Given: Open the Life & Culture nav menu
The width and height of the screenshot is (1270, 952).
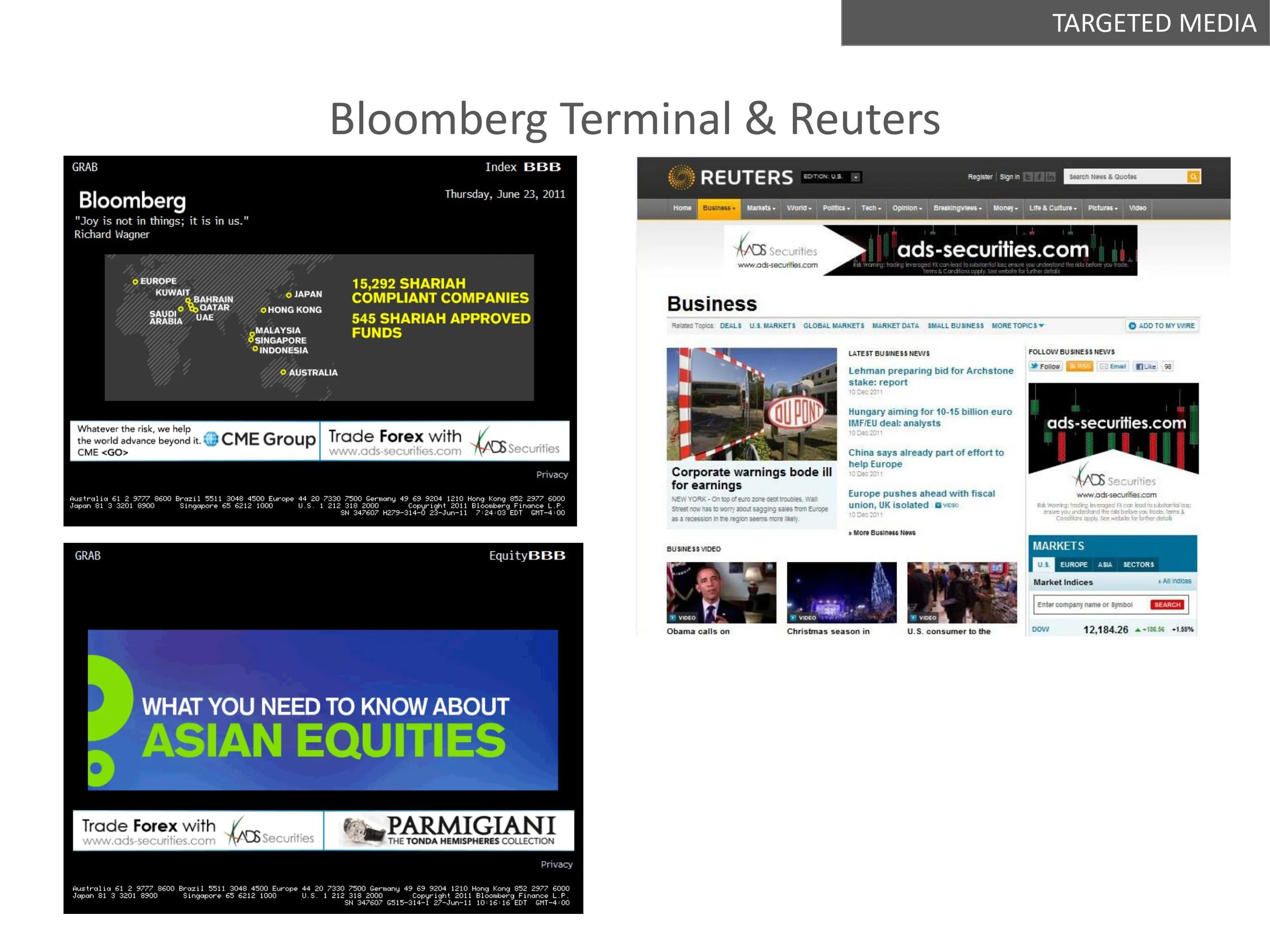Looking at the screenshot, I should click(1053, 208).
